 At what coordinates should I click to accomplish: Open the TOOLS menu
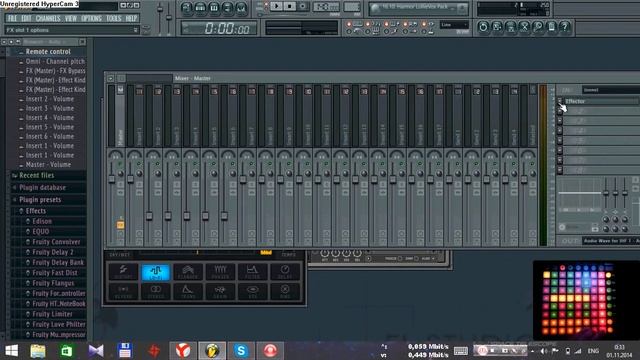(113, 18)
